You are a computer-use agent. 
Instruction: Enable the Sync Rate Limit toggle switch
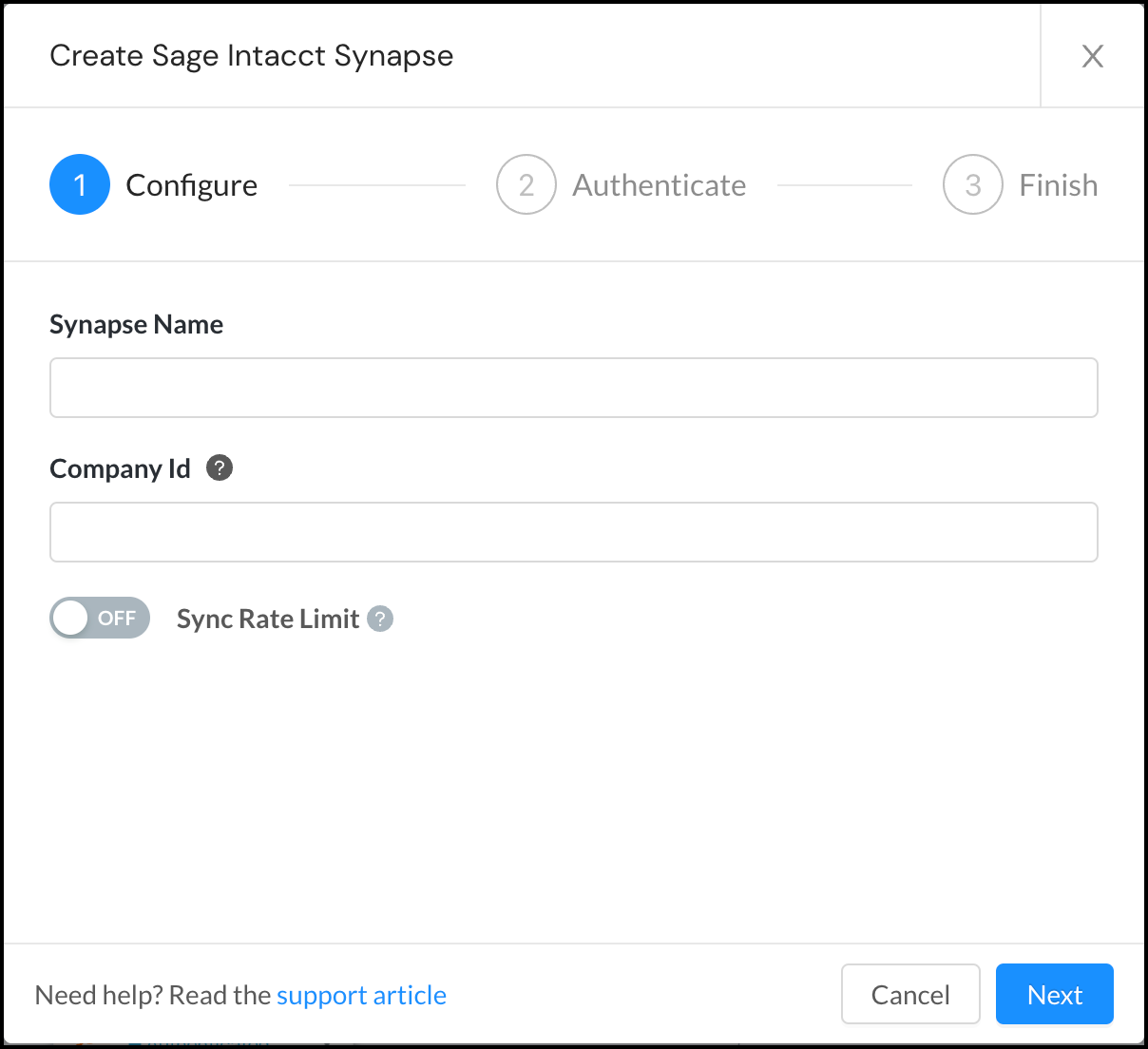(100, 618)
